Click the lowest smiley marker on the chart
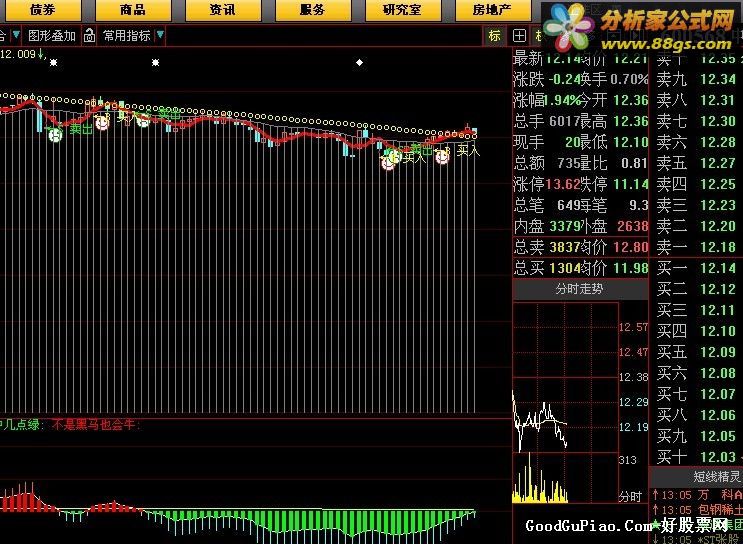Viewport: 743px width, 544px height. pos(388,163)
